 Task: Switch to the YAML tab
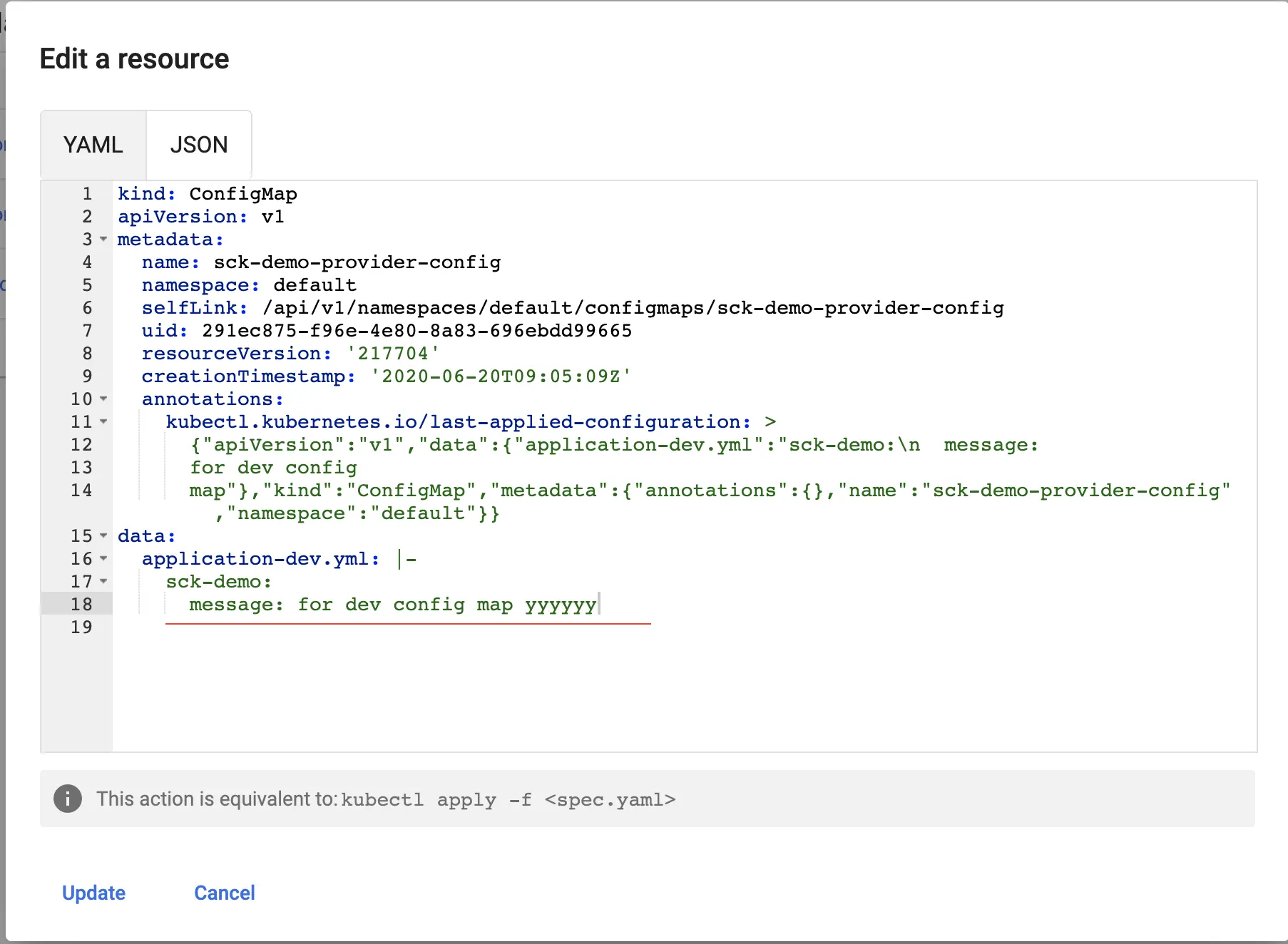pos(93,145)
